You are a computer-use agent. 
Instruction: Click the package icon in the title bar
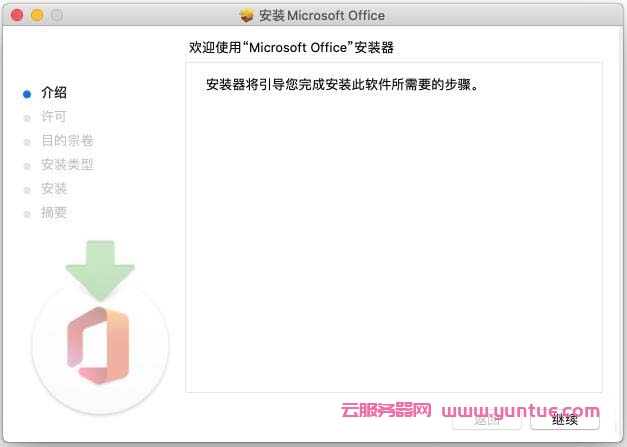(x=247, y=16)
